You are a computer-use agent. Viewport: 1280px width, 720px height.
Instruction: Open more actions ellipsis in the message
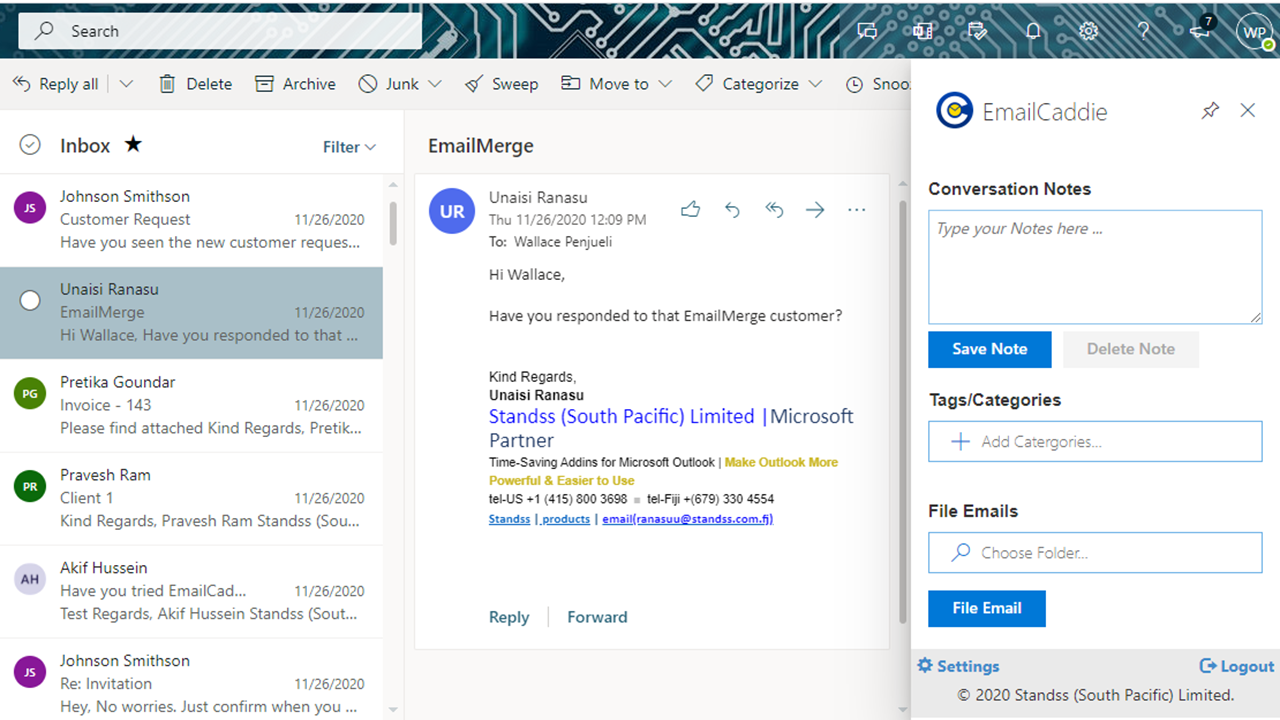click(857, 210)
